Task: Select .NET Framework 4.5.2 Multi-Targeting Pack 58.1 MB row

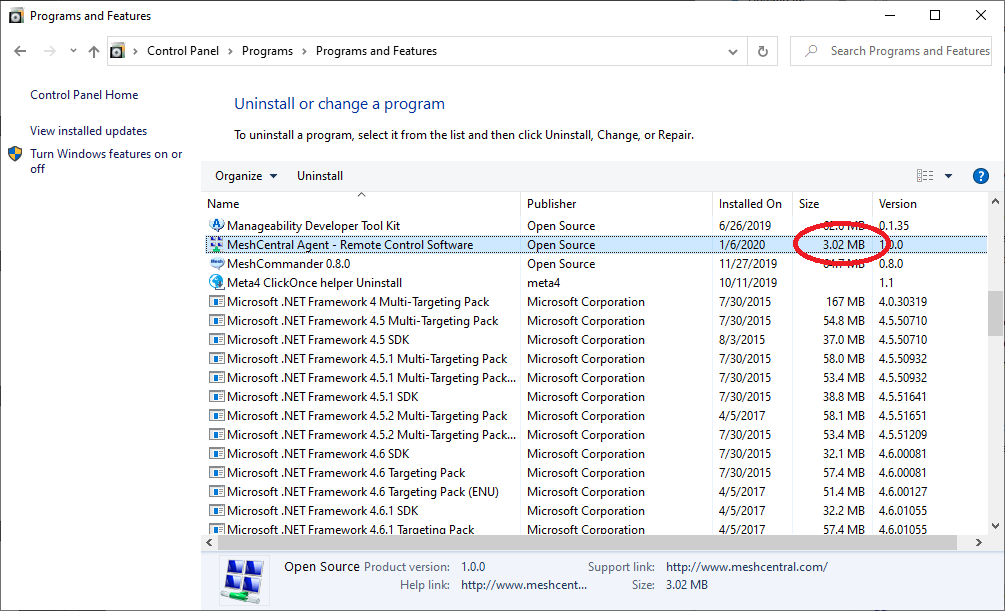Action: point(596,415)
